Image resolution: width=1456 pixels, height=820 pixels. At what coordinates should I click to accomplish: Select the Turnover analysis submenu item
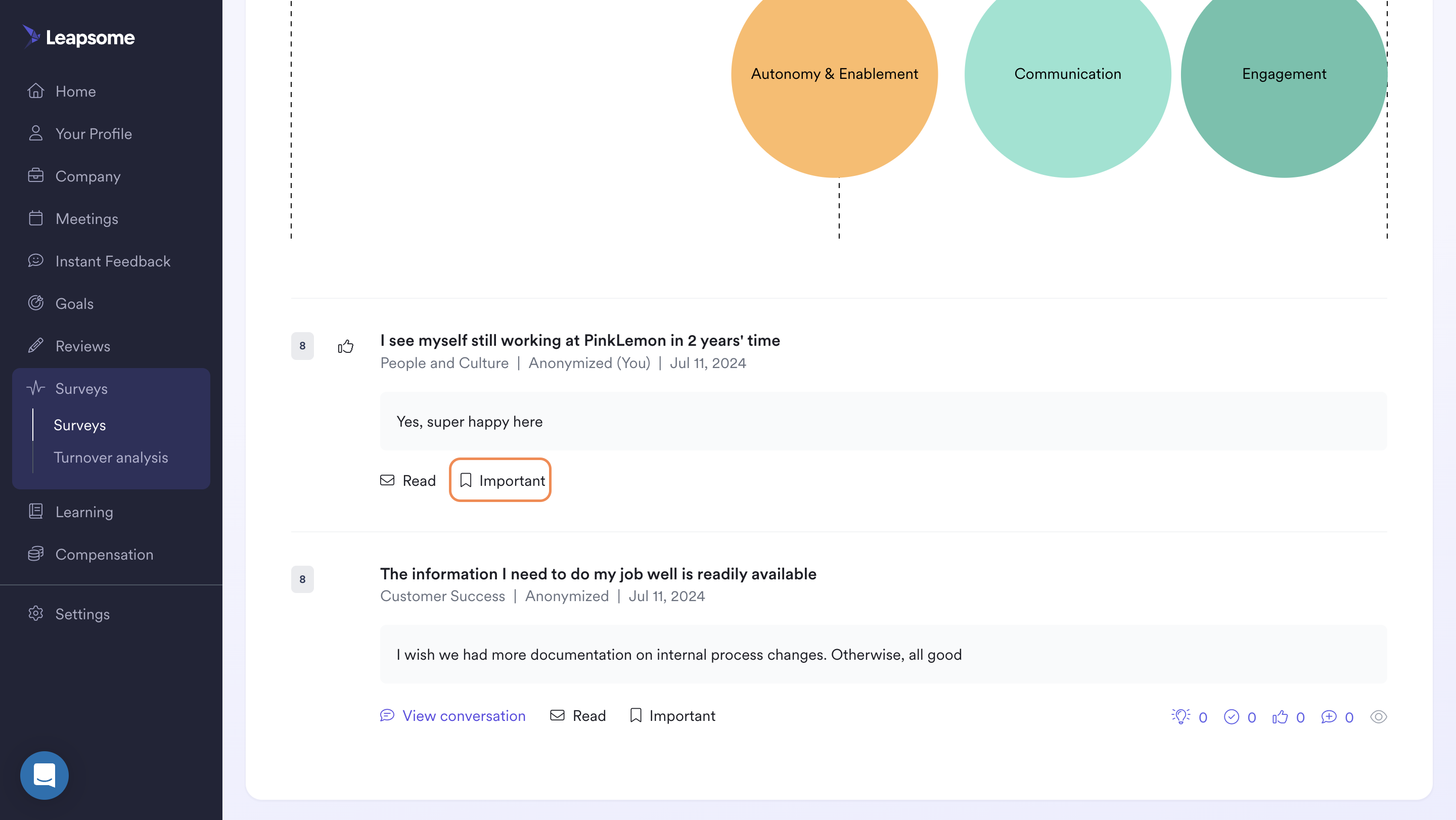[111, 457]
